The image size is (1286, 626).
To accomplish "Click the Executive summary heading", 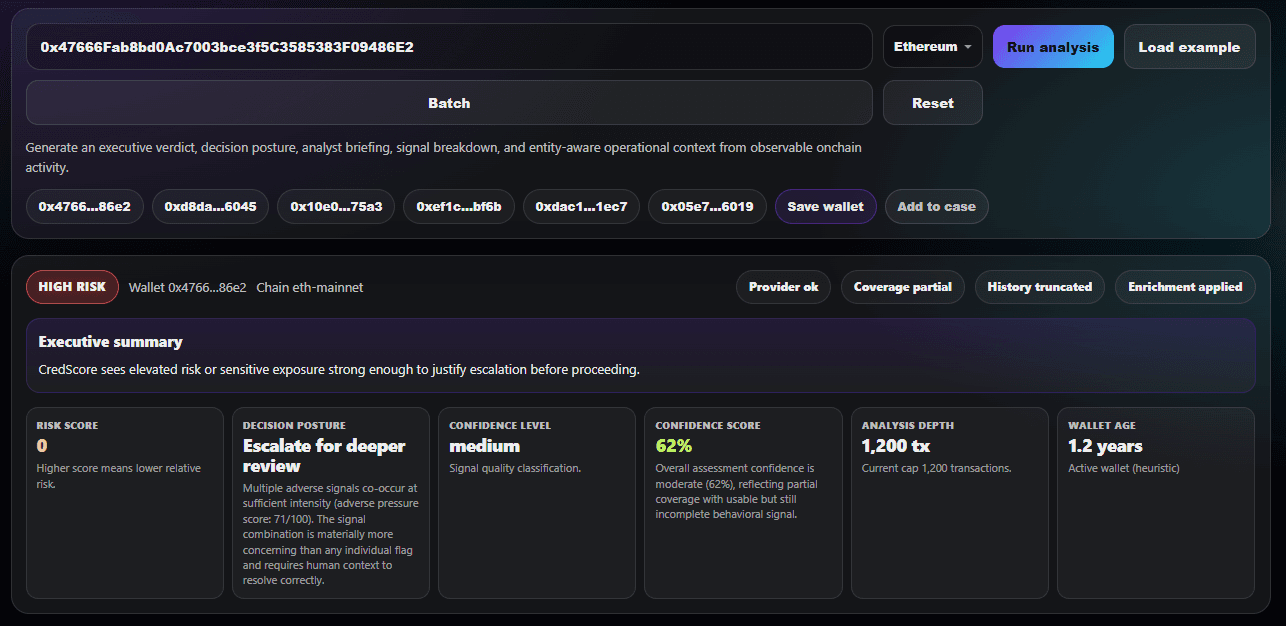I will [110, 342].
